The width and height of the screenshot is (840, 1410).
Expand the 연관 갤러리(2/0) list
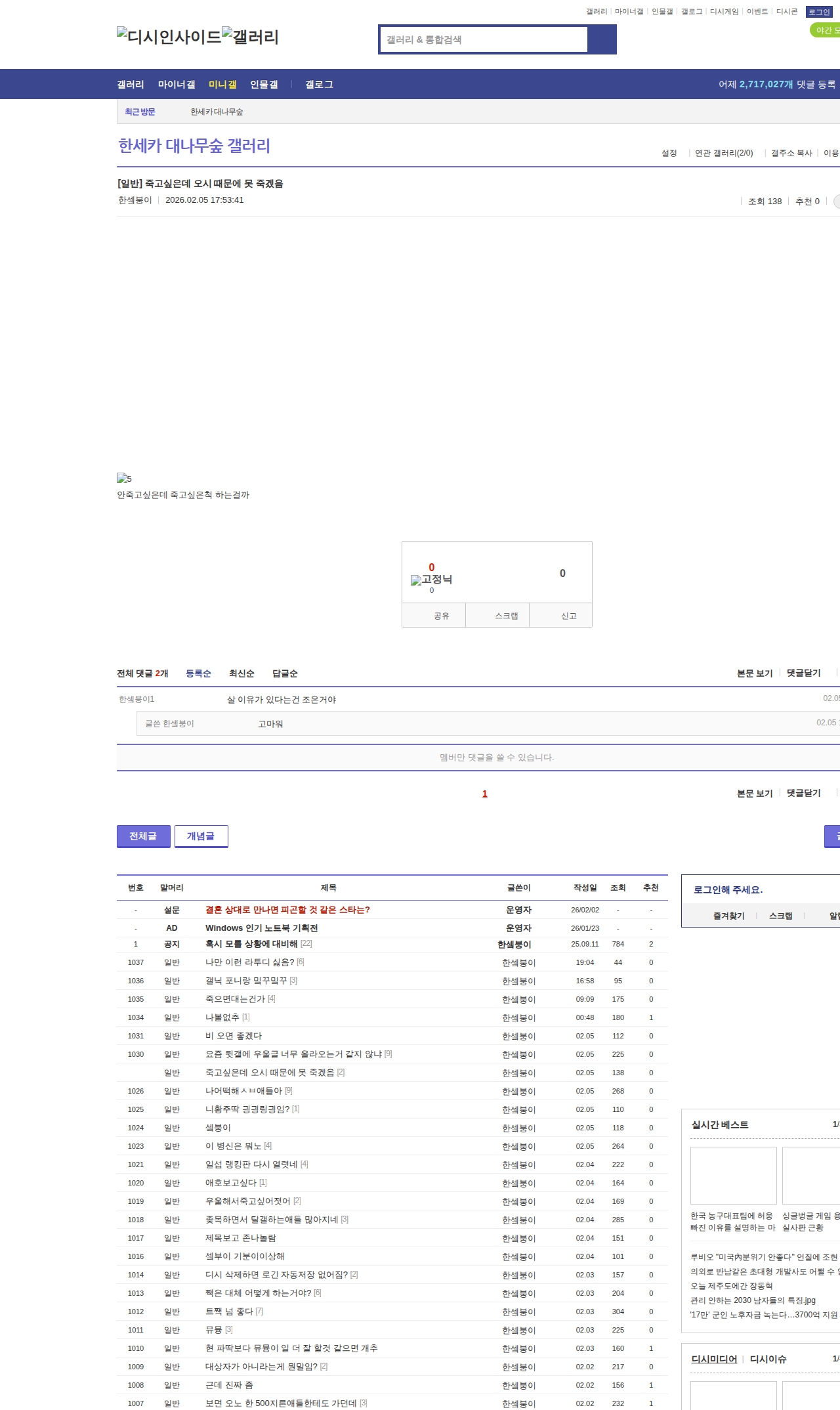pos(723,153)
